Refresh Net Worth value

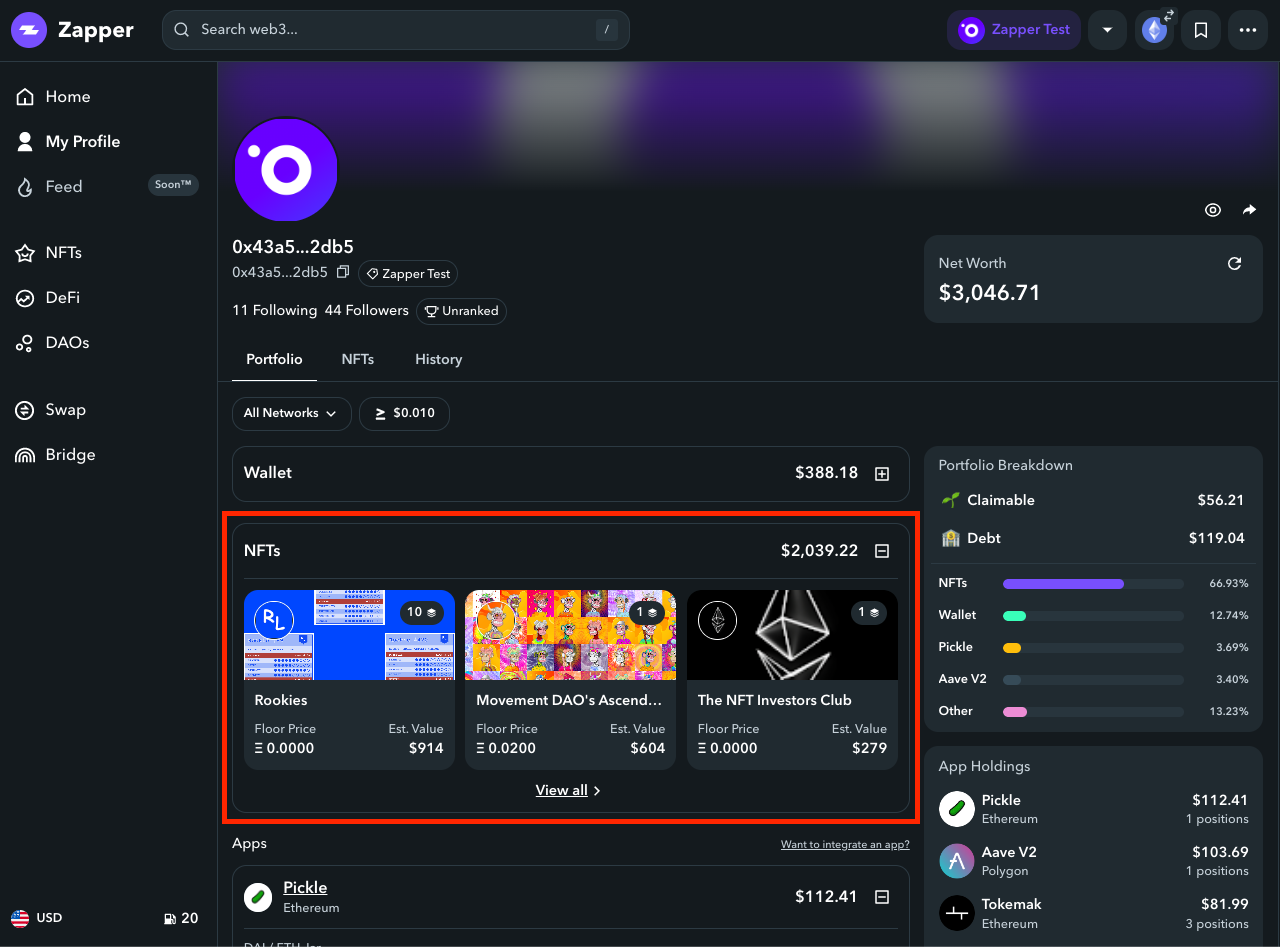tap(1235, 263)
